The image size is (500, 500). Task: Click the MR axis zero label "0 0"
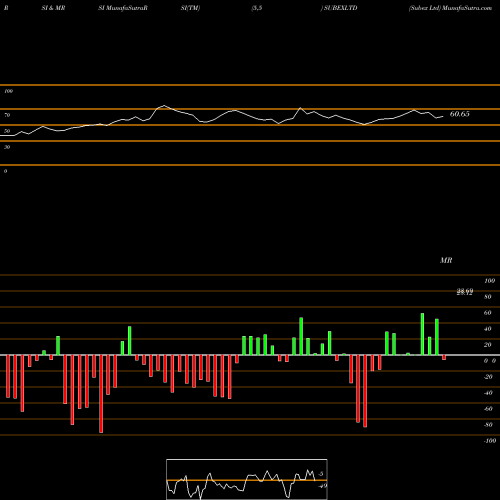[490, 361]
